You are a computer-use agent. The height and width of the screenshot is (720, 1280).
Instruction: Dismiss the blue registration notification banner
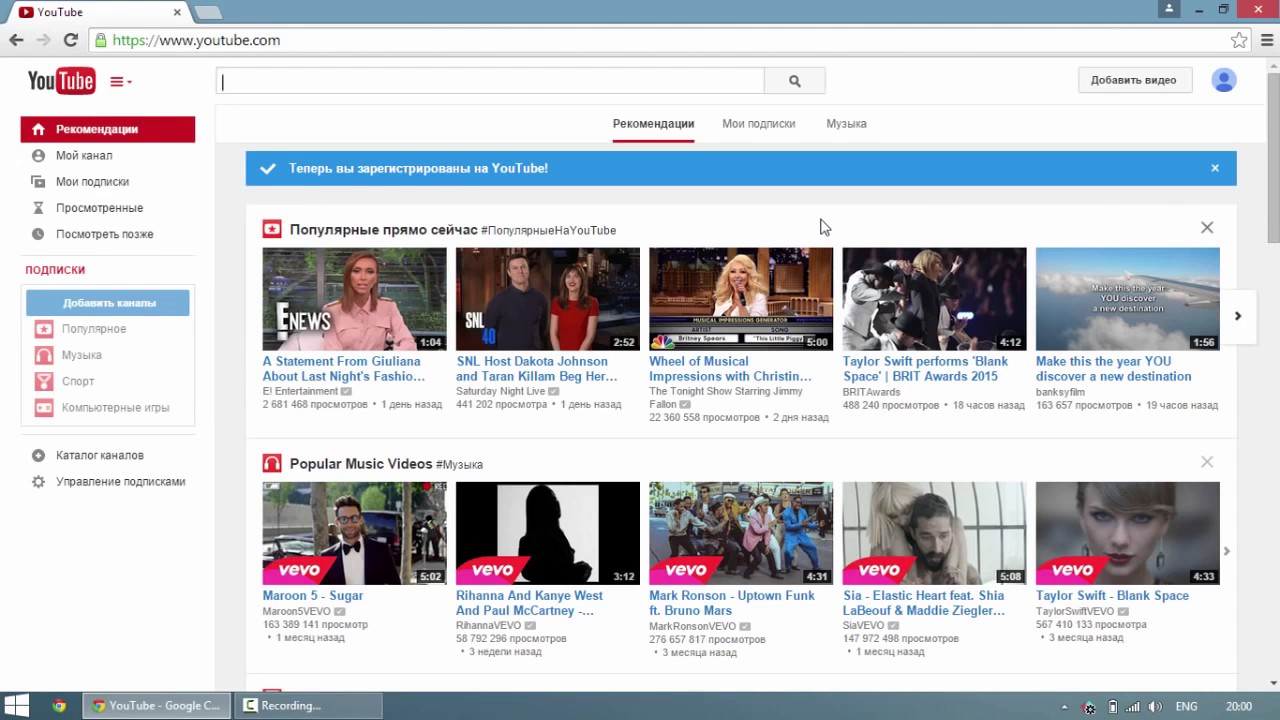1215,168
